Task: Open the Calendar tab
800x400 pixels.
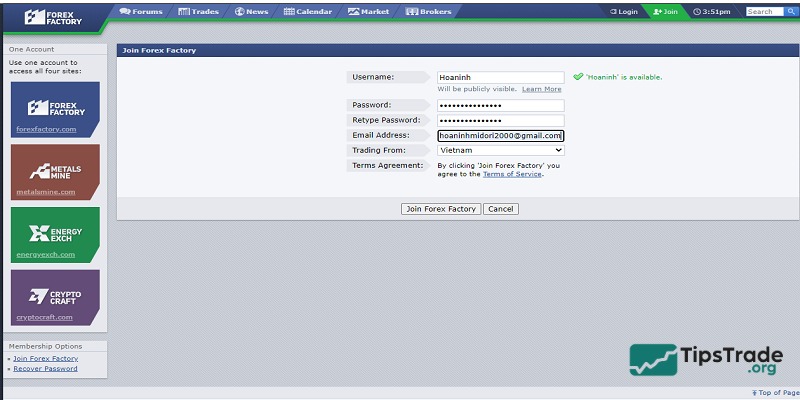Action: coord(308,12)
